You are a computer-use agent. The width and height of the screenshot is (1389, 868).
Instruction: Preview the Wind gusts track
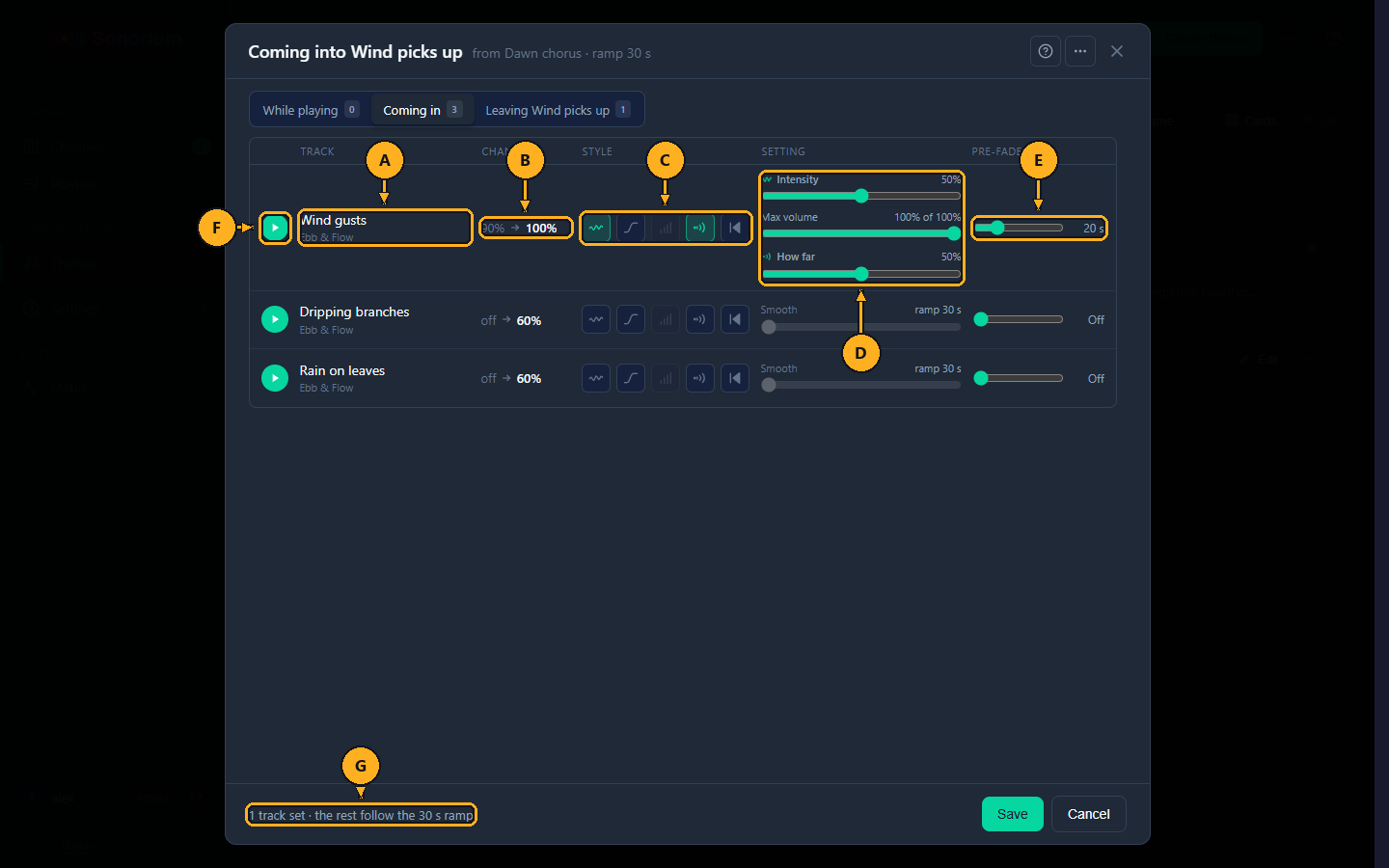point(275,228)
